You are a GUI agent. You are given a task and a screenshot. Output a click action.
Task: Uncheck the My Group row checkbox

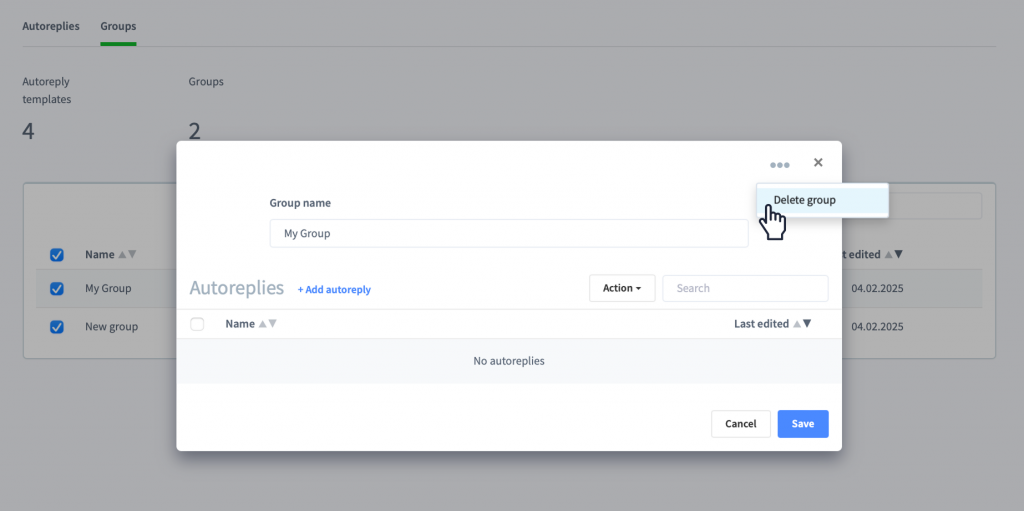click(57, 288)
